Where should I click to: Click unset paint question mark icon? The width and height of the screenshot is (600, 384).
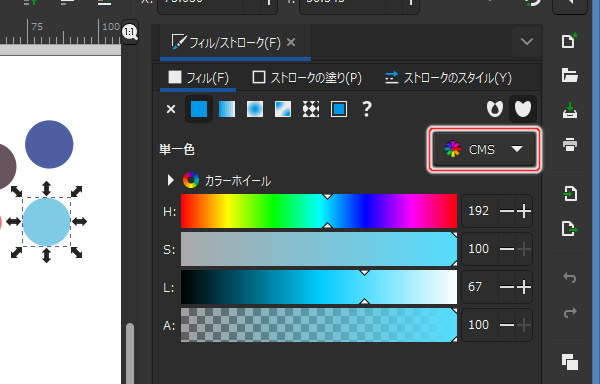pyautogui.click(x=367, y=109)
